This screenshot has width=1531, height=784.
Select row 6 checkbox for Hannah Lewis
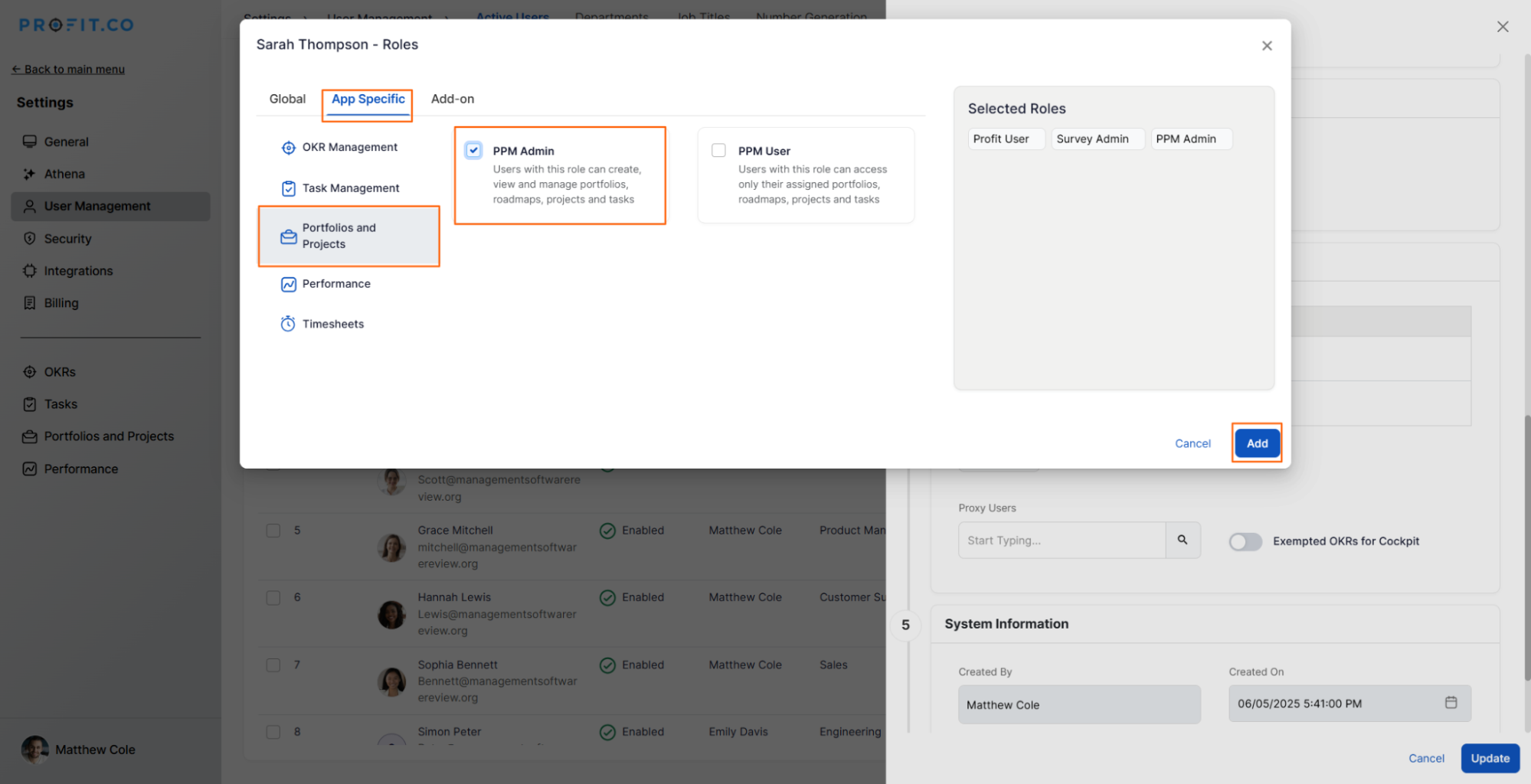273,598
